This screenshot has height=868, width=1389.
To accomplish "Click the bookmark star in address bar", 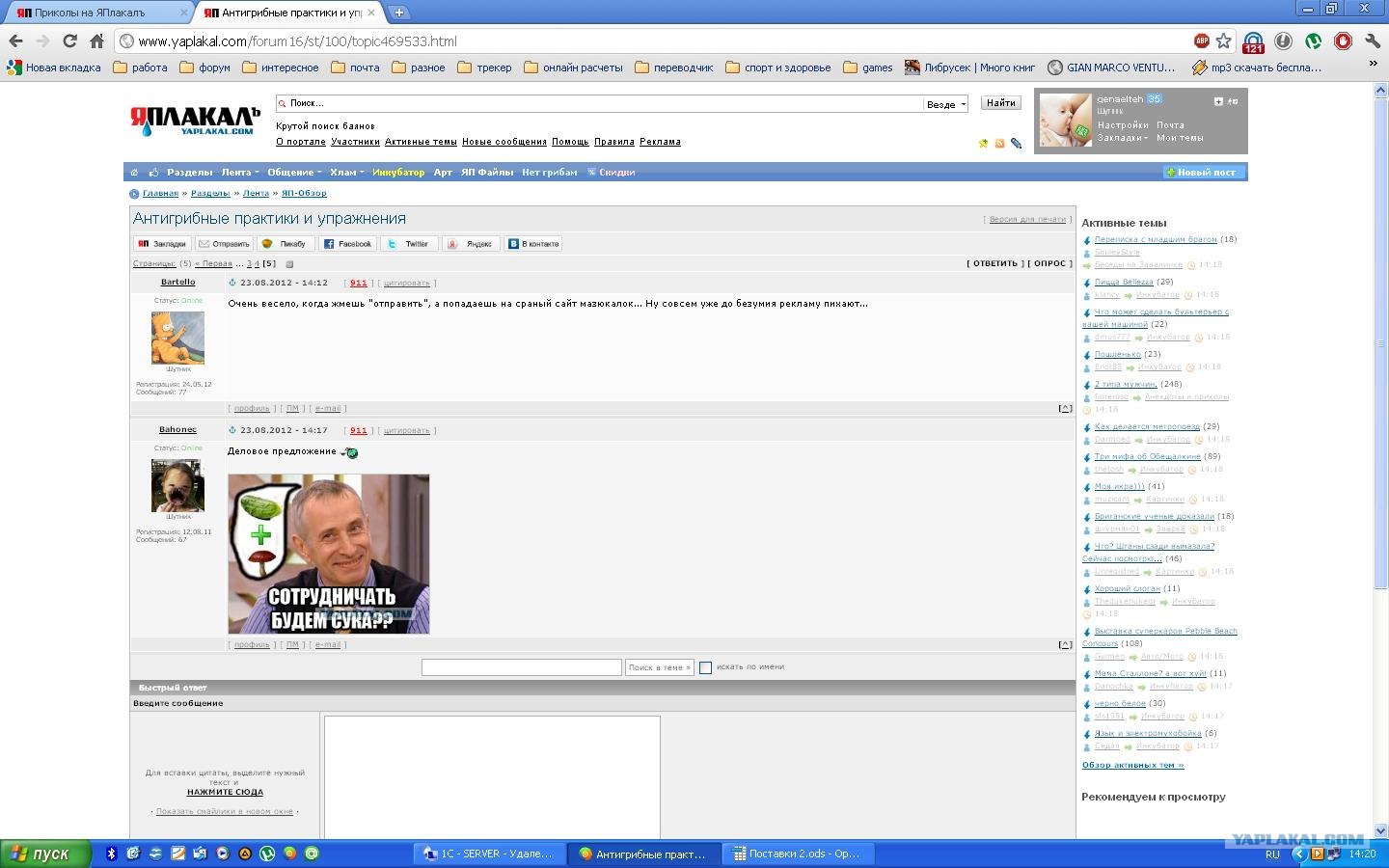I will [1223, 41].
